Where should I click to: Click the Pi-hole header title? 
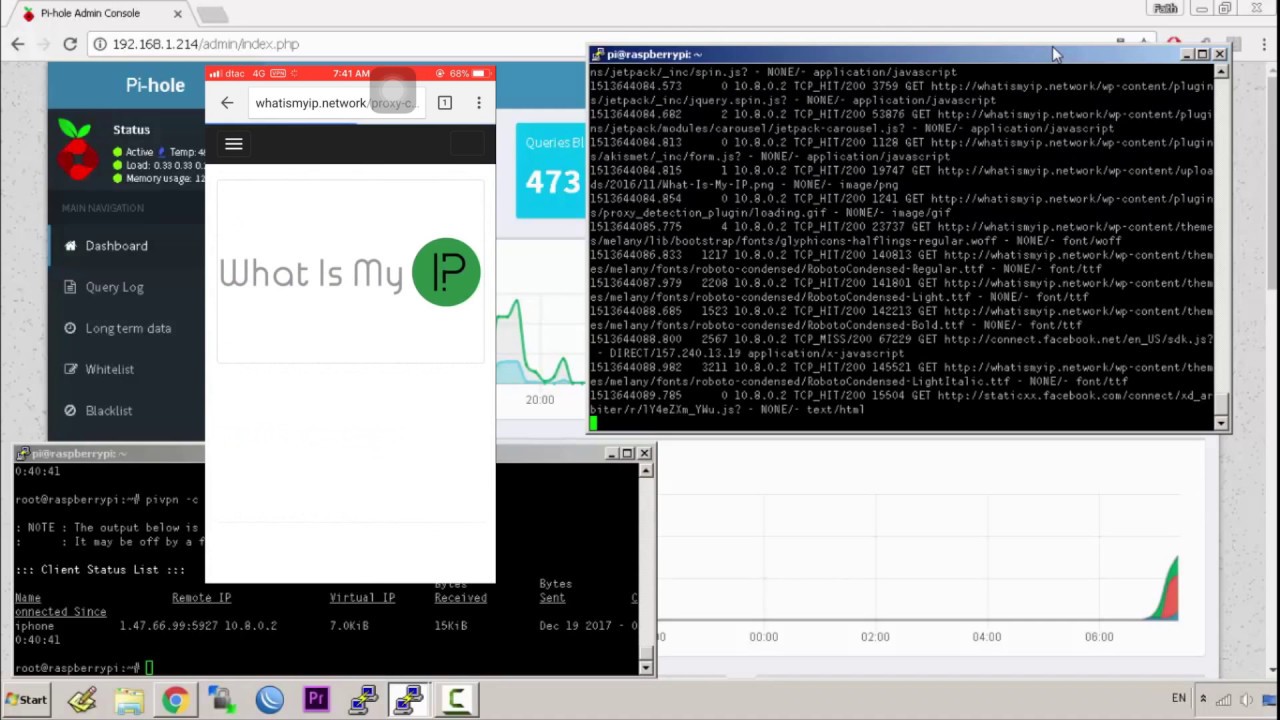(x=155, y=85)
